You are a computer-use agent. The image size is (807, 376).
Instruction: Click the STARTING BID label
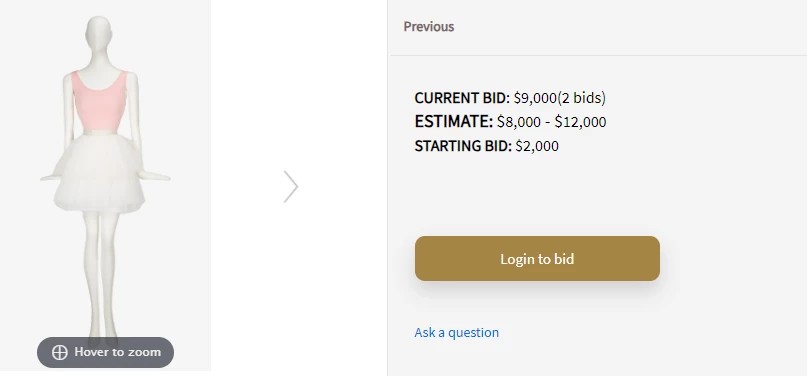tap(463, 146)
